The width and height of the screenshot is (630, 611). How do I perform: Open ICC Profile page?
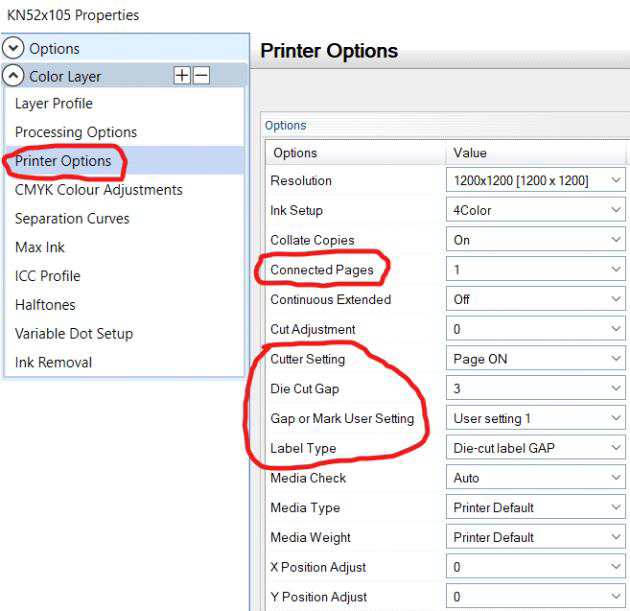[48, 276]
